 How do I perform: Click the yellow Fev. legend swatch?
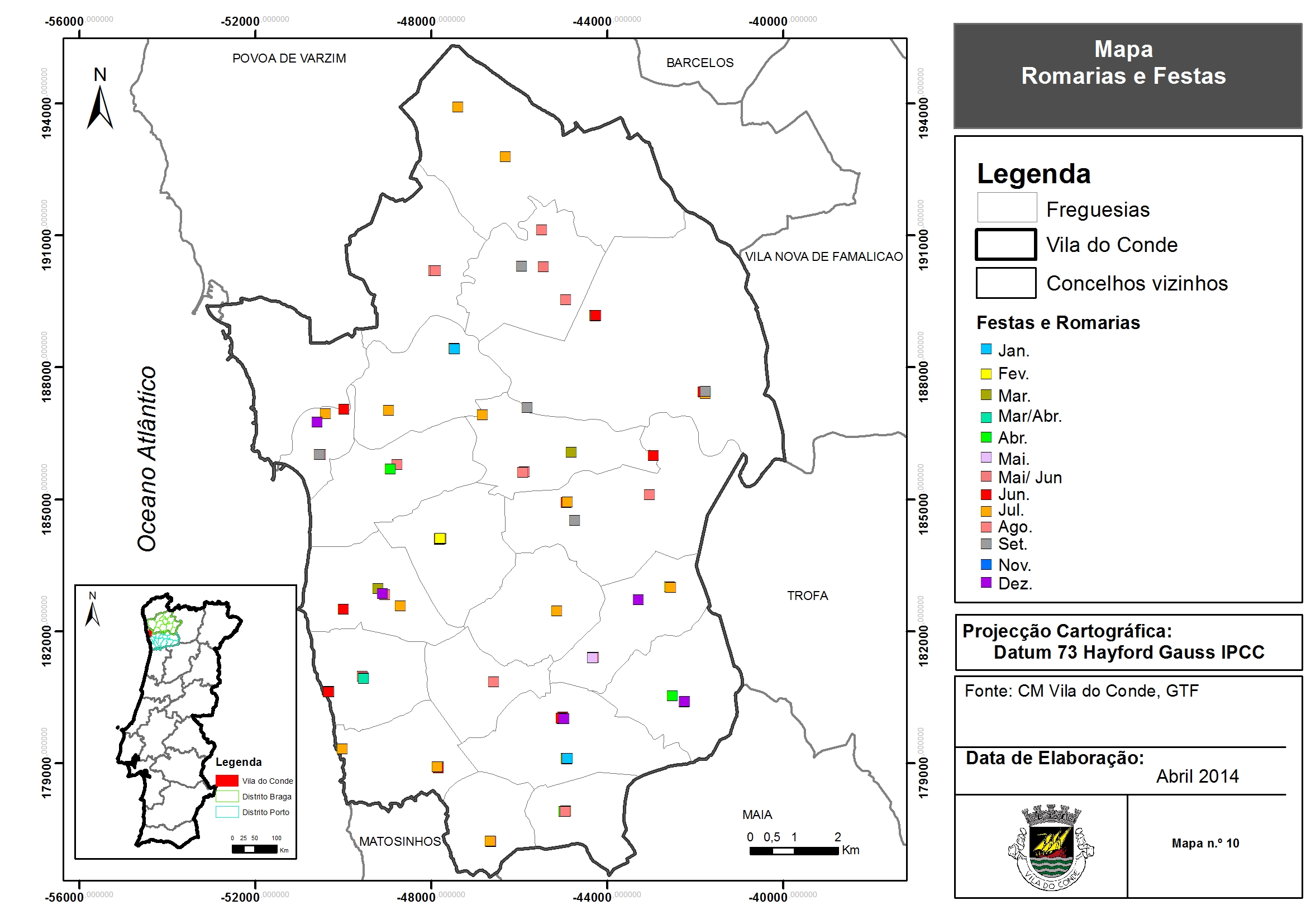(x=986, y=374)
